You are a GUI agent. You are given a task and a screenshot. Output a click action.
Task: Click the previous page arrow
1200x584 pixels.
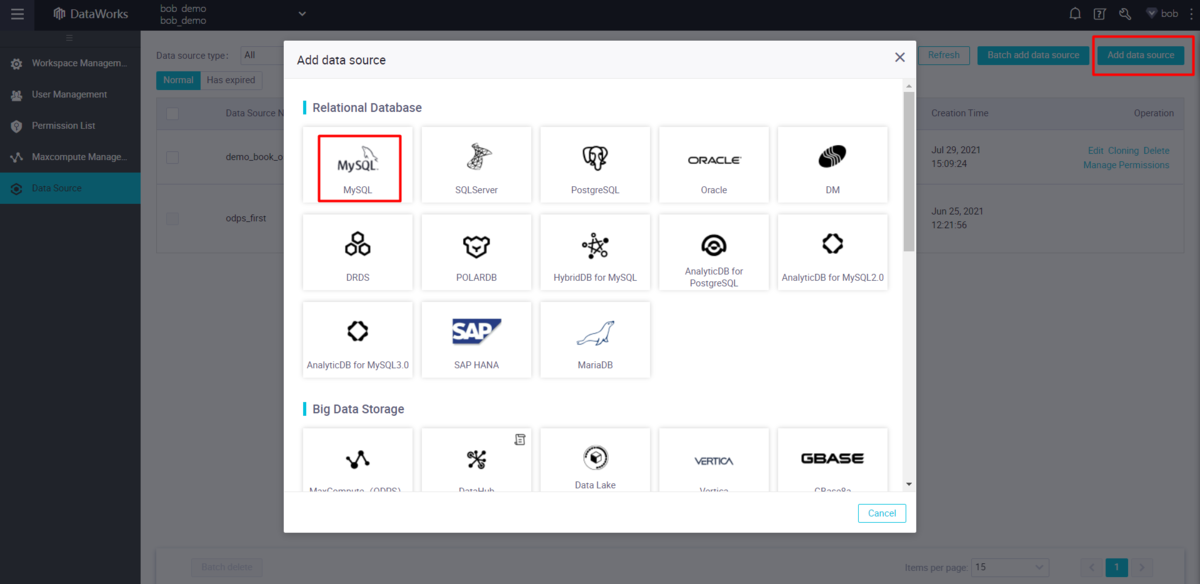tap(1091, 567)
